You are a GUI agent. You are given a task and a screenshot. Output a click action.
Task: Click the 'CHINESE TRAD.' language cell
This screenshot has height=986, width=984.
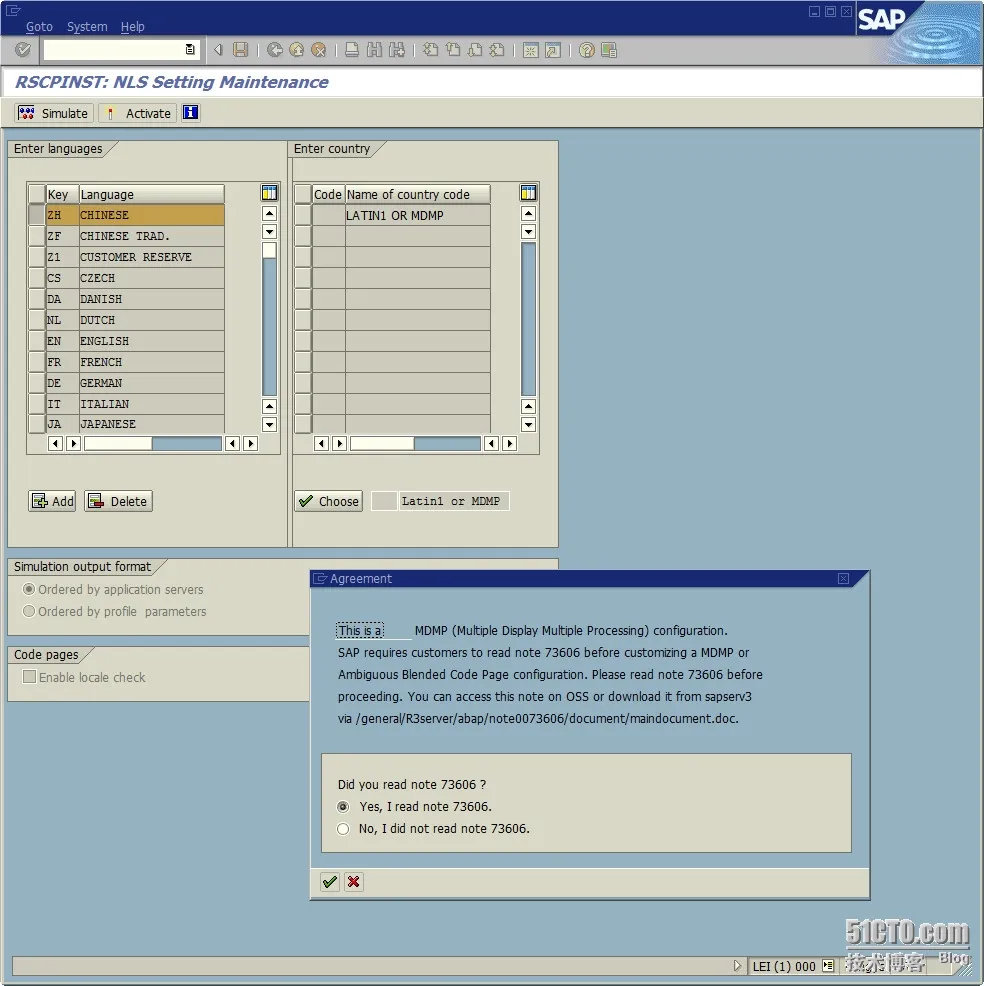coord(152,236)
